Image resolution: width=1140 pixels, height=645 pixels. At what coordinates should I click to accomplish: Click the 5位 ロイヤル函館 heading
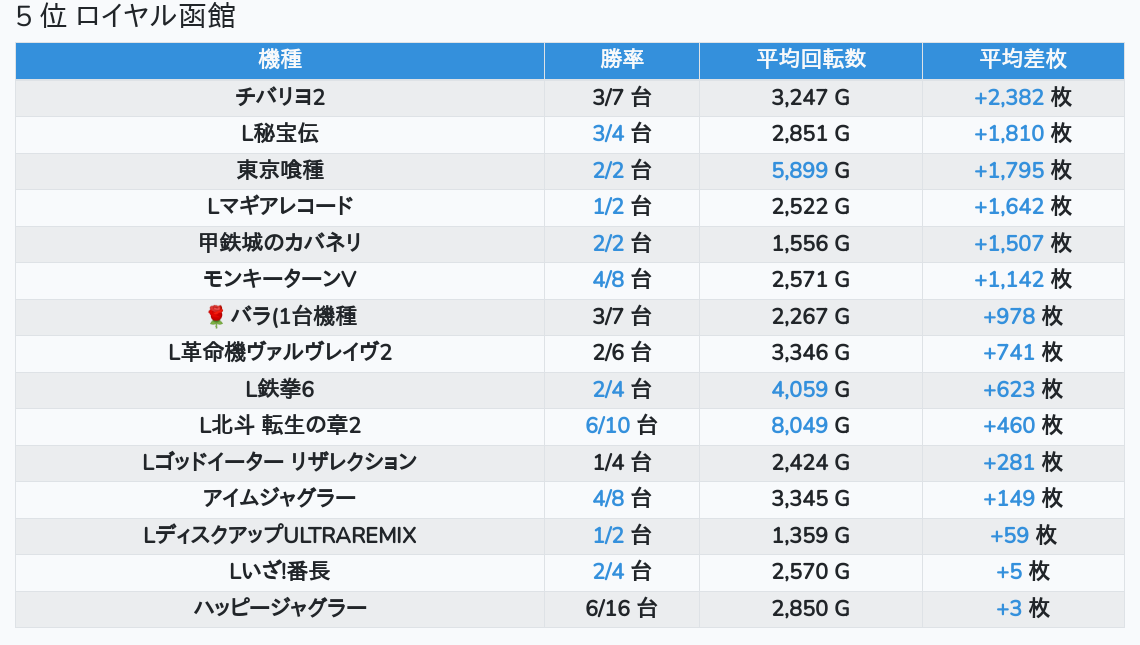[x=126, y=17]
